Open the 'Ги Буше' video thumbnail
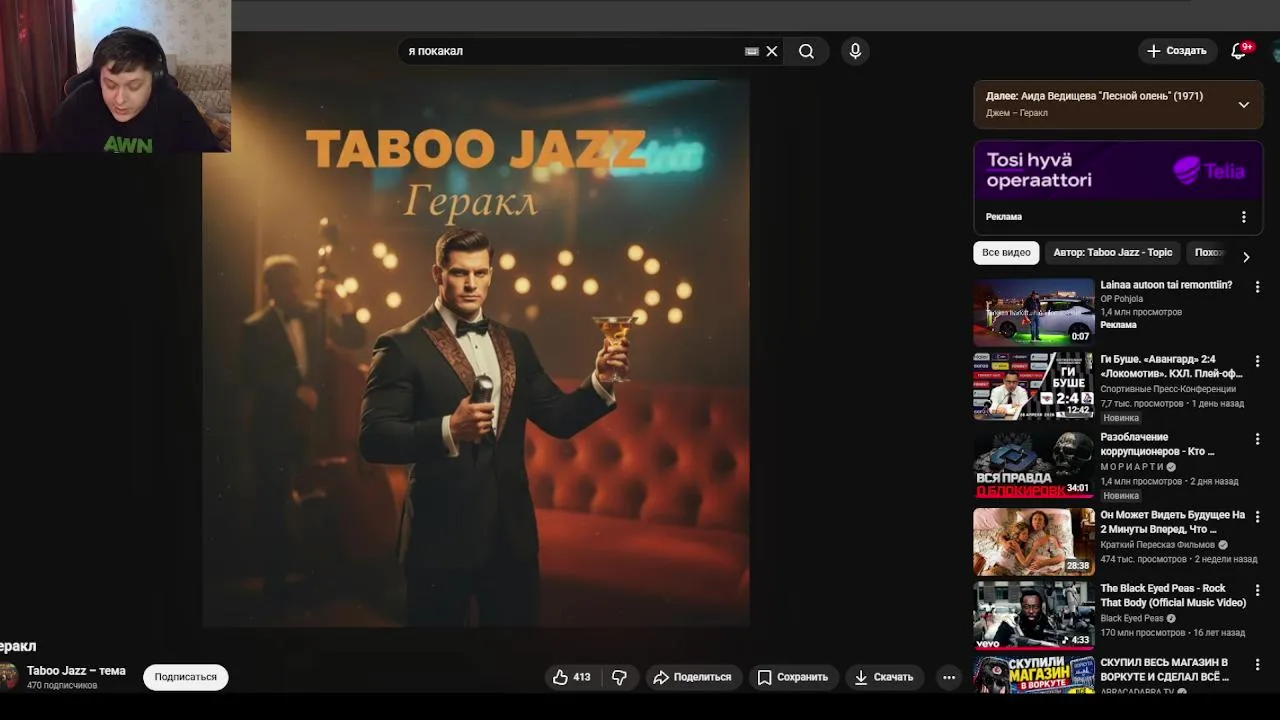The image size is (1280, 720). (x=1034, y=386)
